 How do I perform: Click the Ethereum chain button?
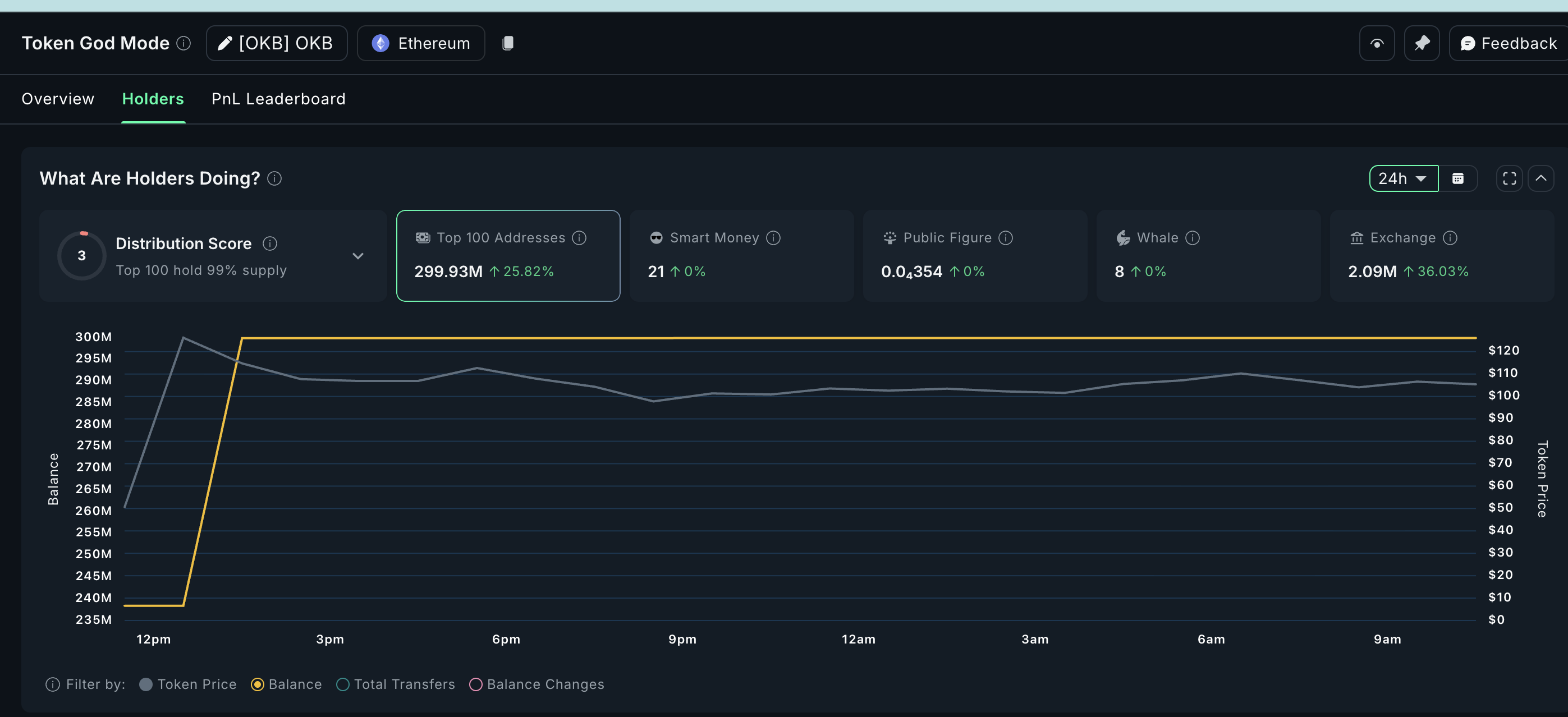tap(420, 43)
